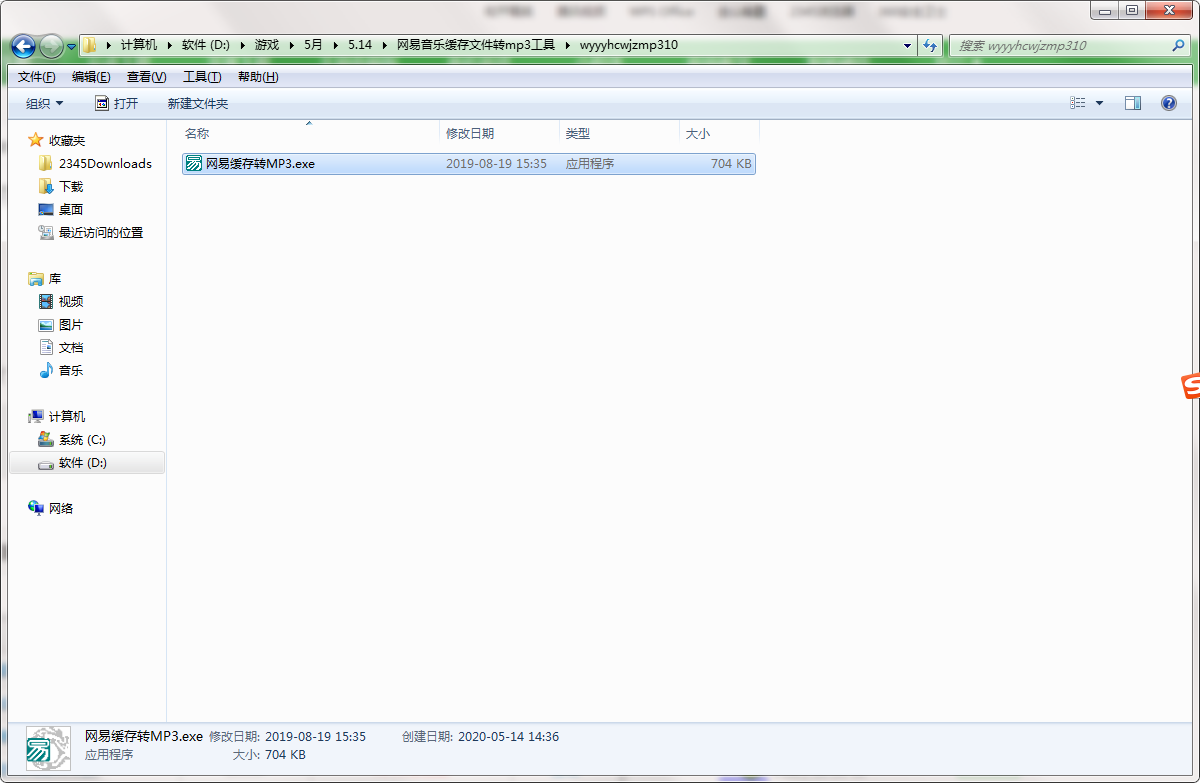Viewport: 1200px width, 783px height.
Task: Open the 帮助(H) menu
Action: click(258, 77)
